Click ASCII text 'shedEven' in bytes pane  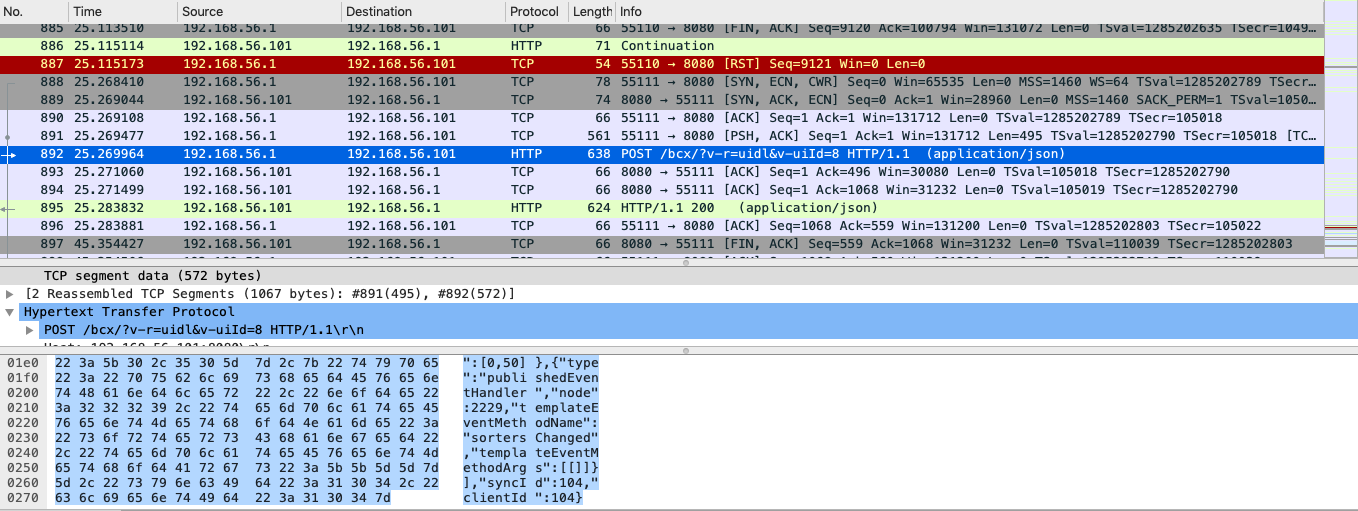[x=565, y=376]
